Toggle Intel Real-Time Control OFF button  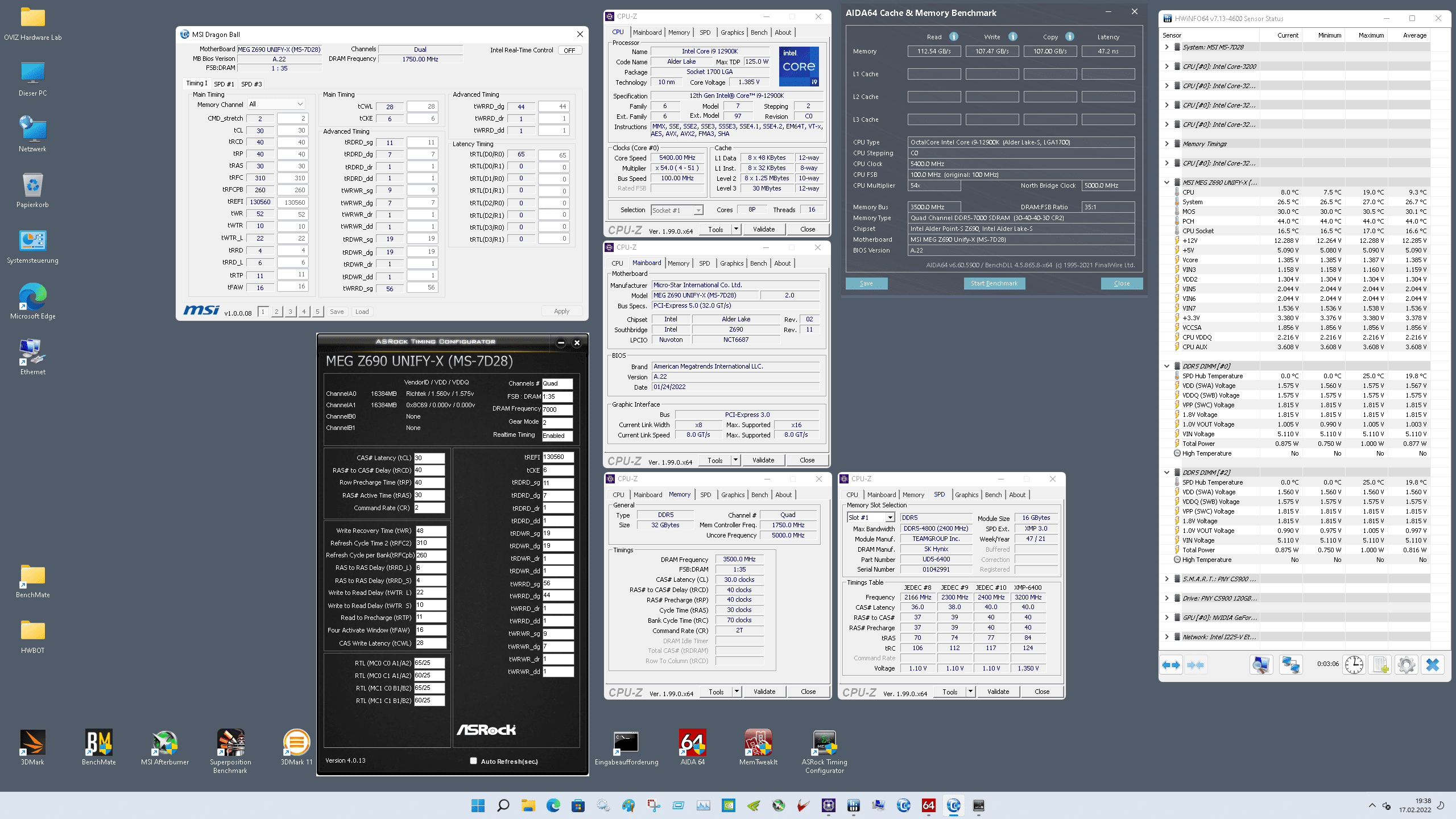click(x=570, y=51)
